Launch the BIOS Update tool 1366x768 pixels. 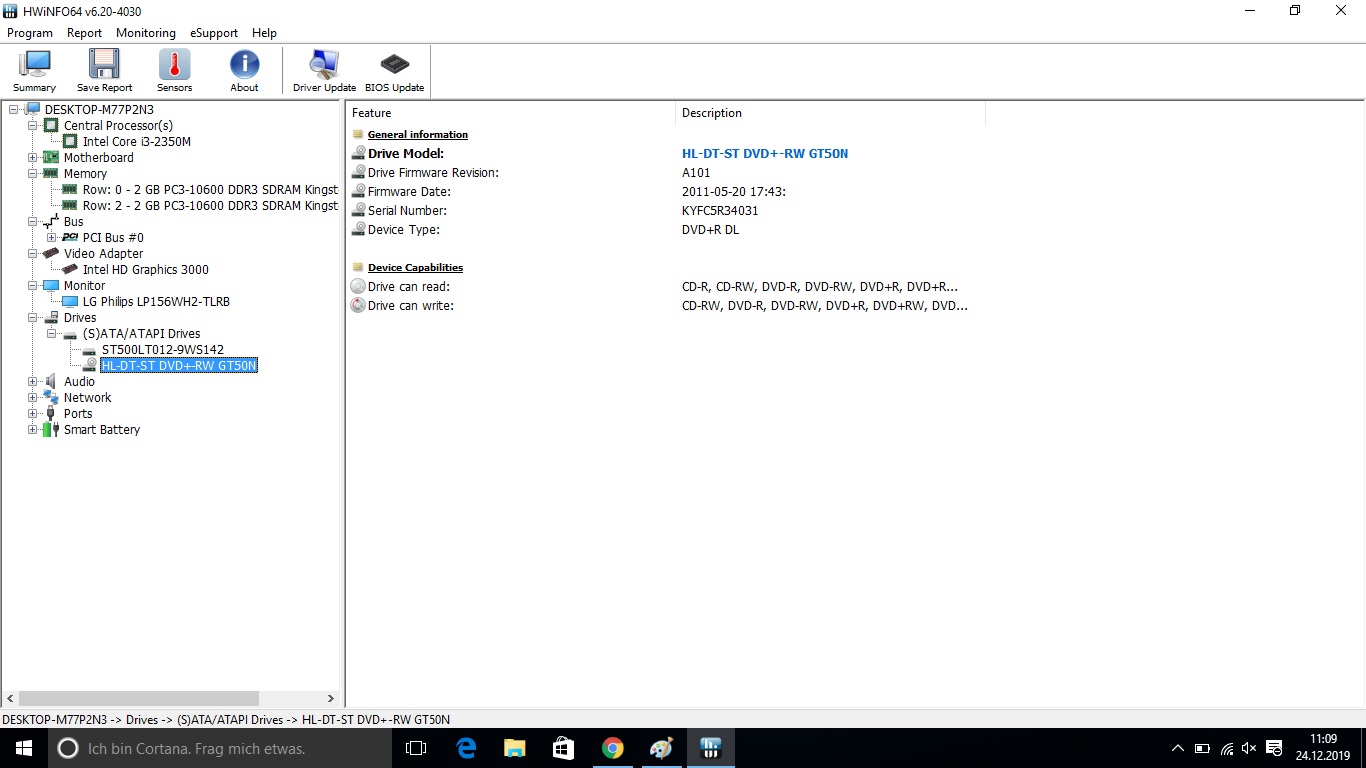coord(394,70)
